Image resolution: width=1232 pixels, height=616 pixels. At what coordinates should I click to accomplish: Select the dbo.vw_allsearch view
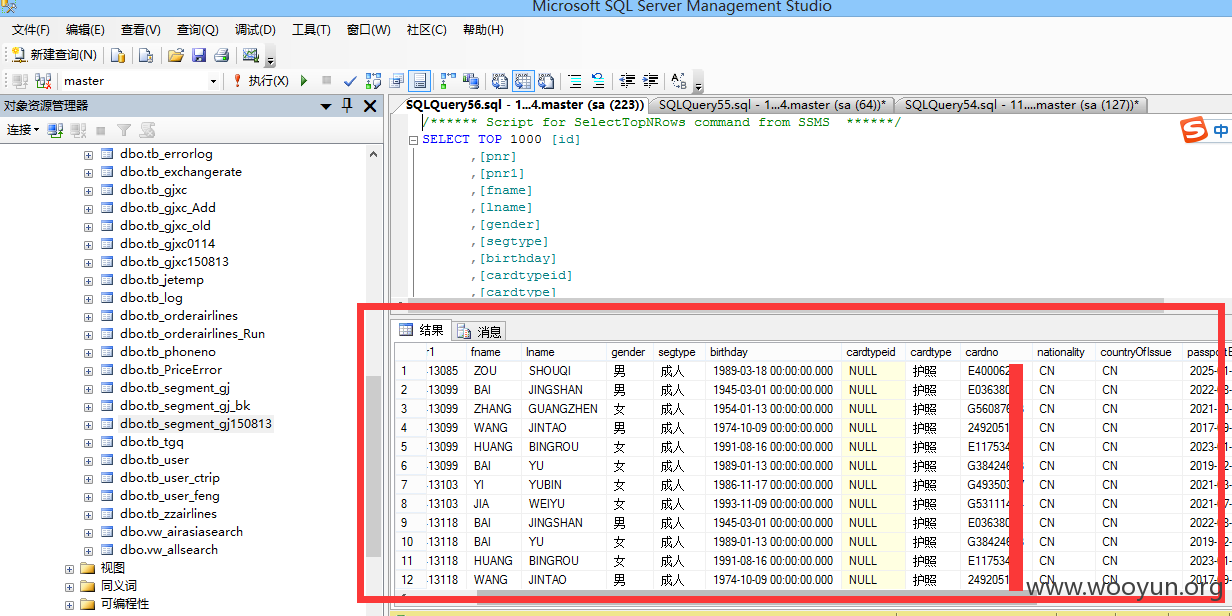point(169,550)
